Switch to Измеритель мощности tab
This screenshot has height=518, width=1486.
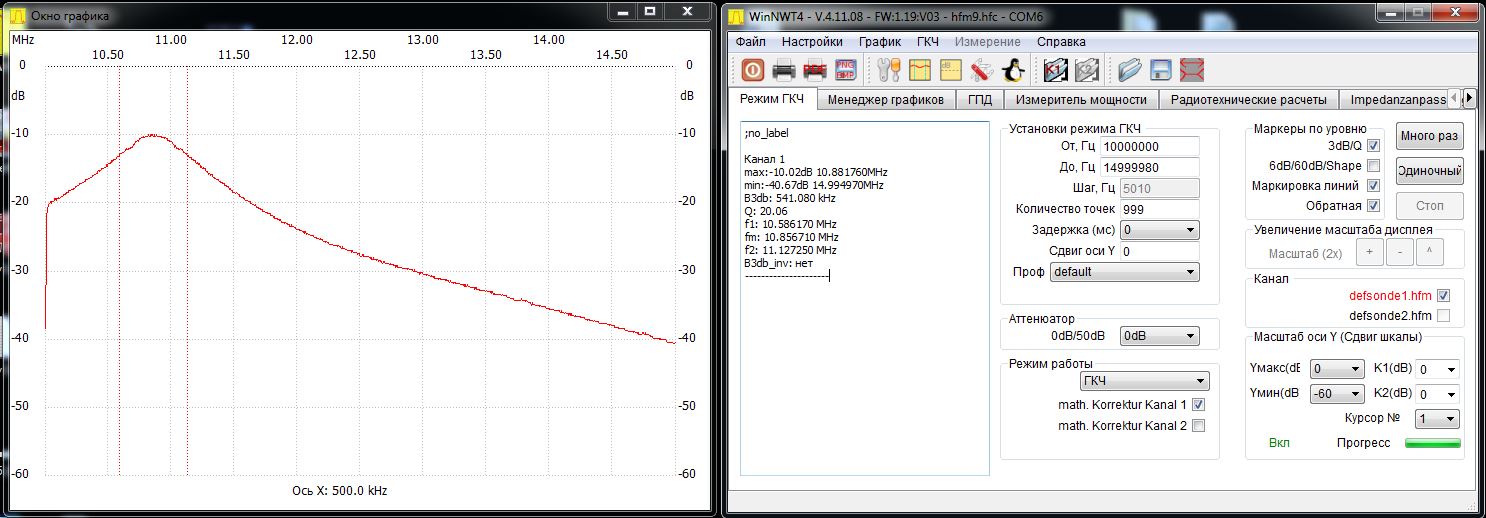[x=1081, y=100]
